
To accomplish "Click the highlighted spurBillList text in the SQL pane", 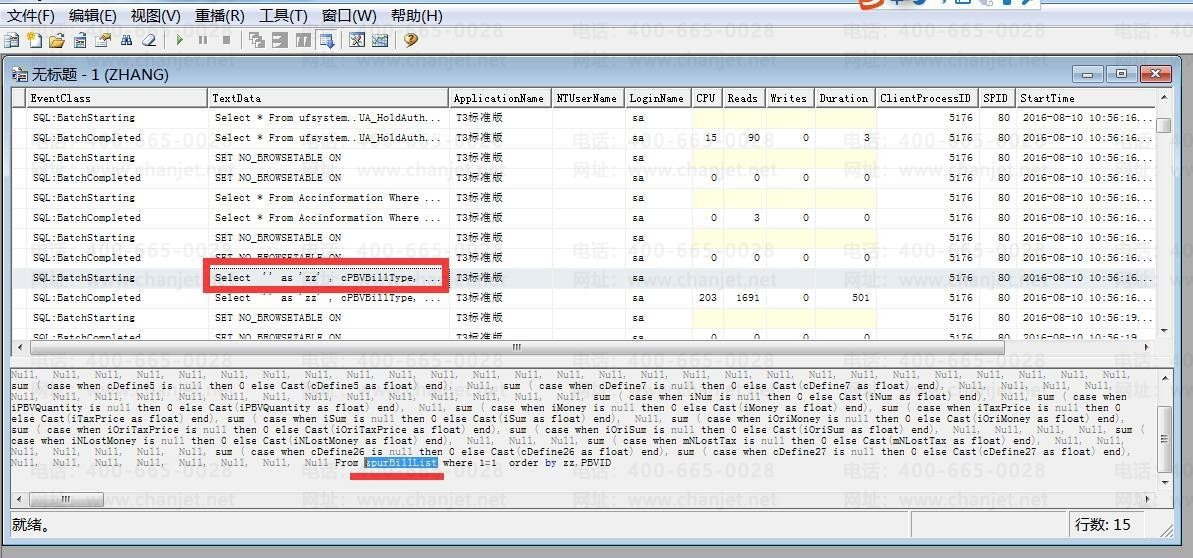I will (400, 463).
